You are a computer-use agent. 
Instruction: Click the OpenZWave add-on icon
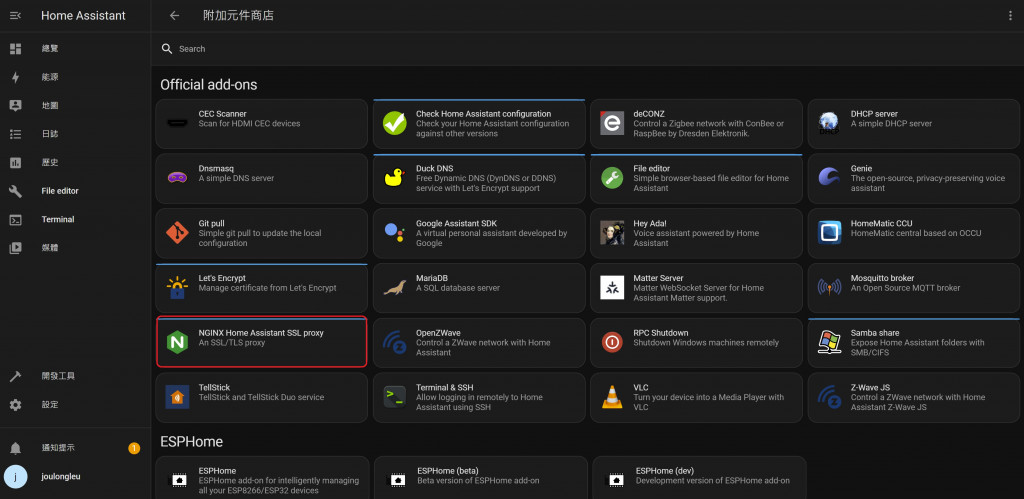394,342
